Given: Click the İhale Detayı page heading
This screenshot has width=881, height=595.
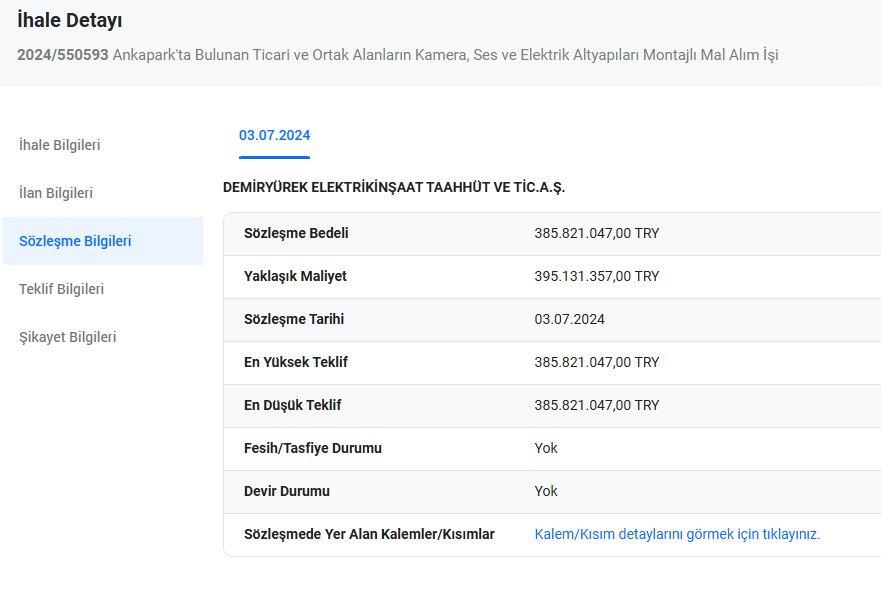Looking at the screenshot, I should 70,20.
